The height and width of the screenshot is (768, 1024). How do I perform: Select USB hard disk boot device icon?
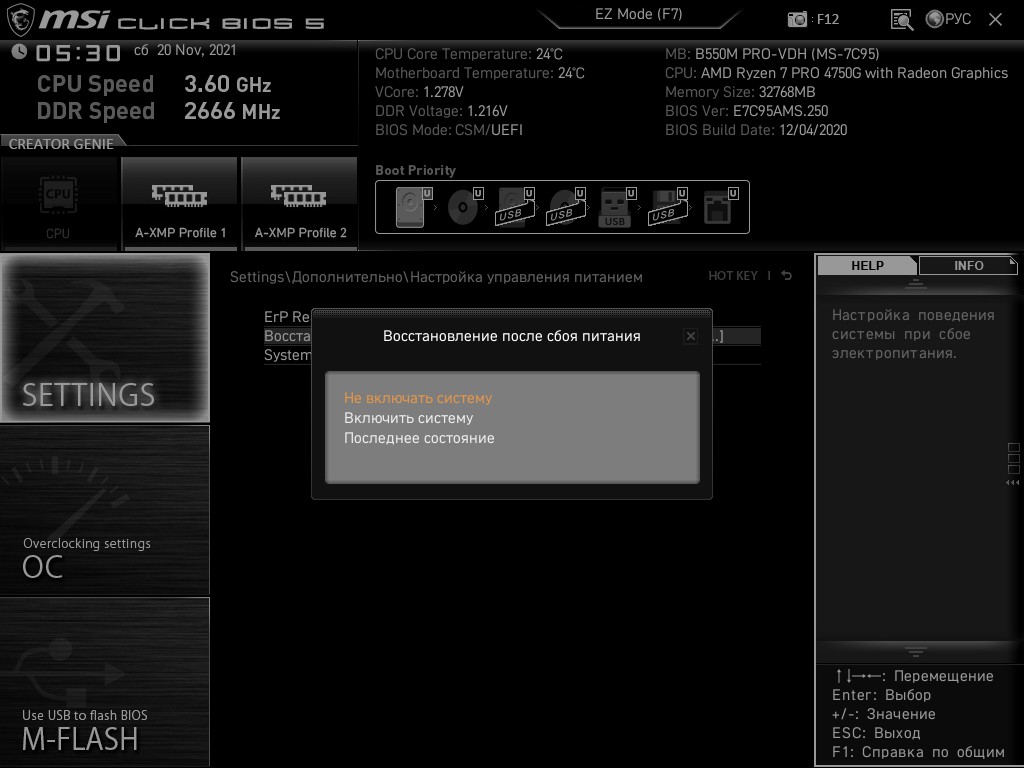click(x=515, y=207)
